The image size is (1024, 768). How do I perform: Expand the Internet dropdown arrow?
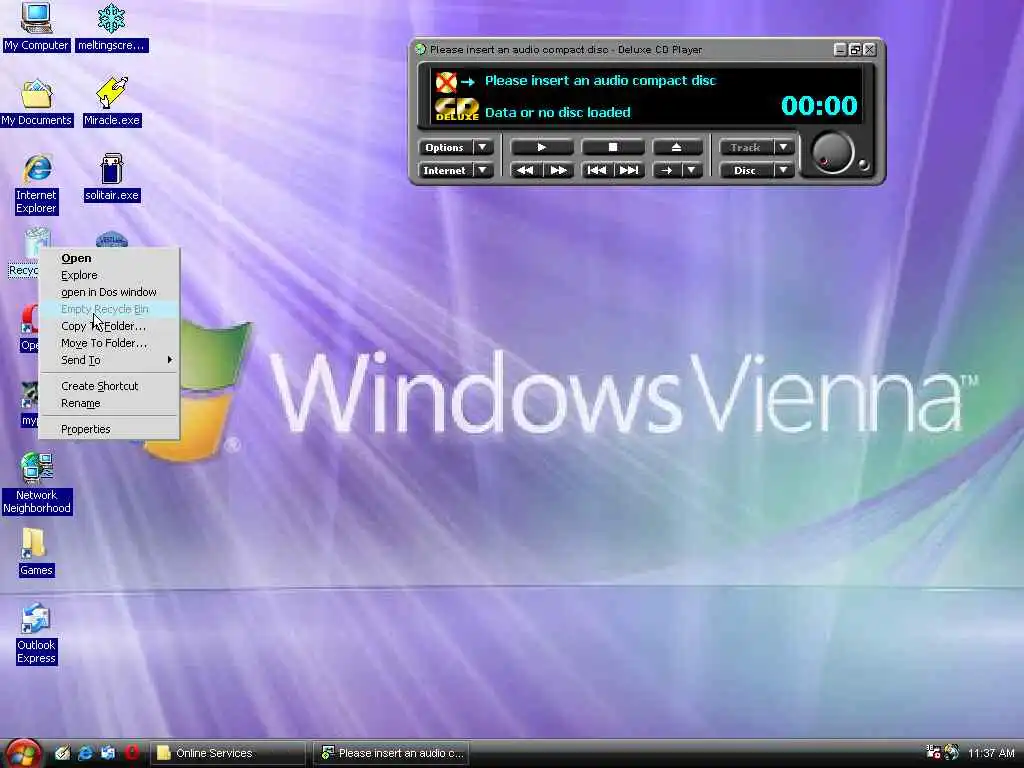[483, 170]
